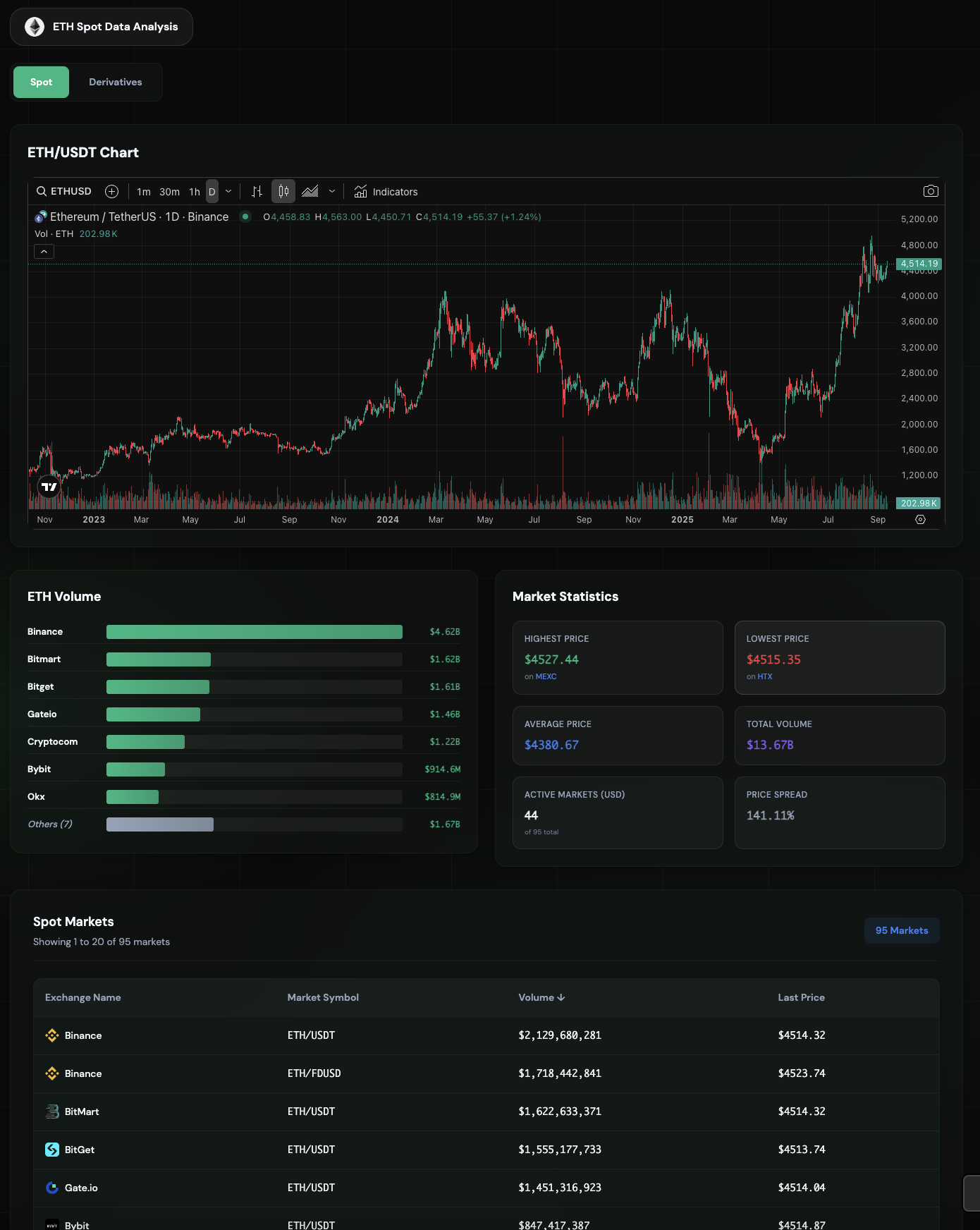This screenshot has width=980, height=1230.
Task: Sort by Exchange Name column header
Action: point(83,997)
